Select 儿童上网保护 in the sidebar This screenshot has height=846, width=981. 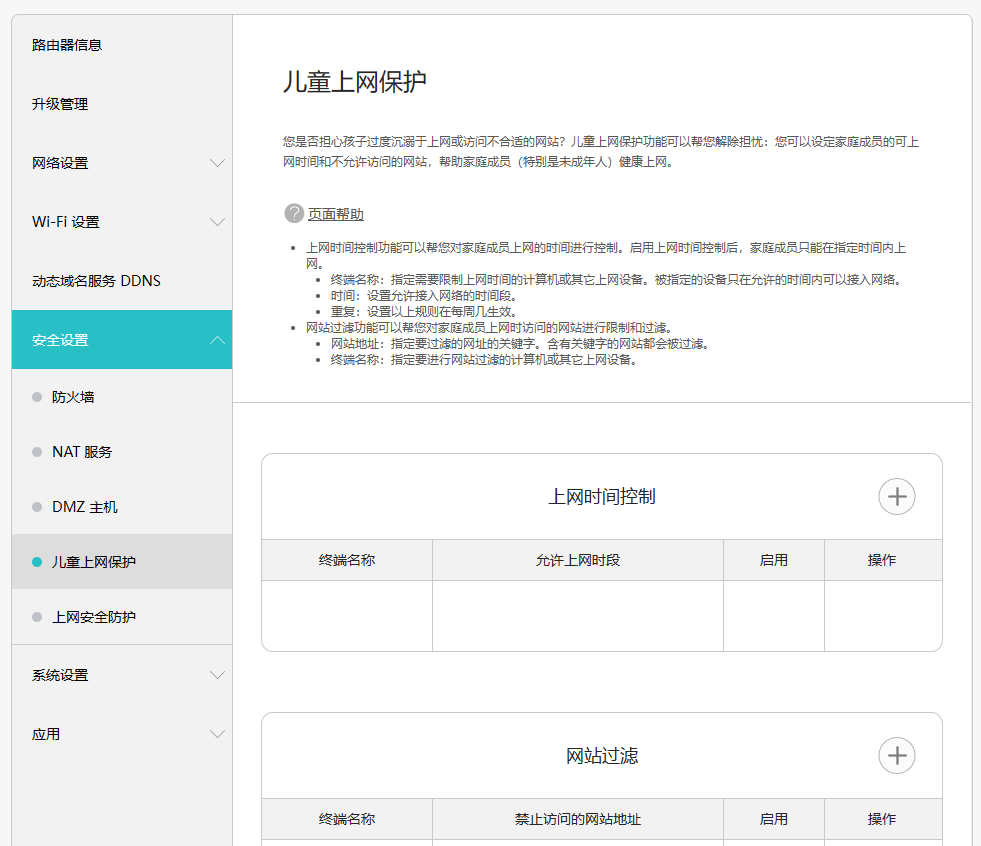[94, 562]
